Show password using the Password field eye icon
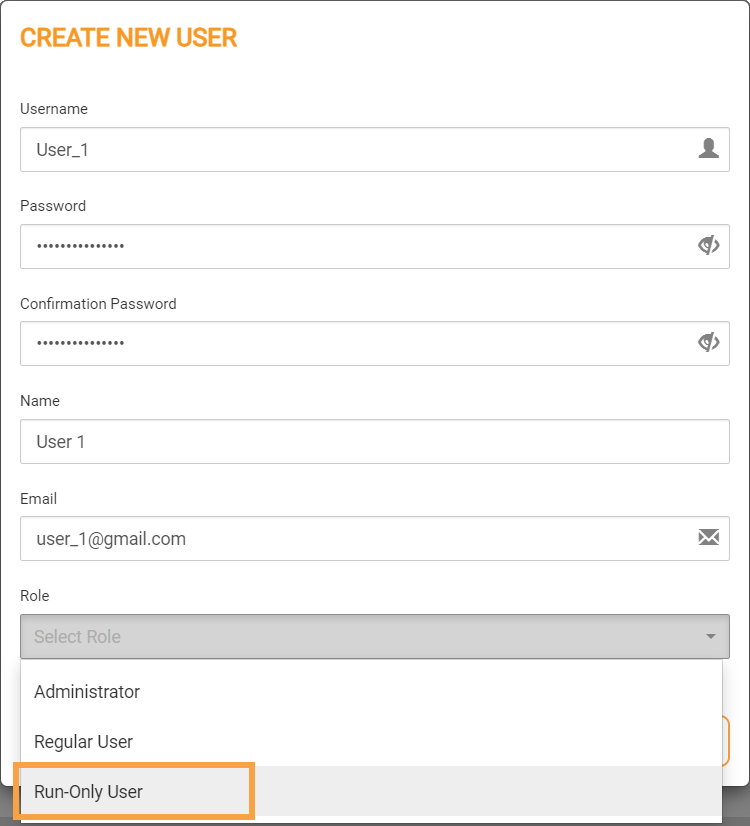750x826 pixels. 708,246
